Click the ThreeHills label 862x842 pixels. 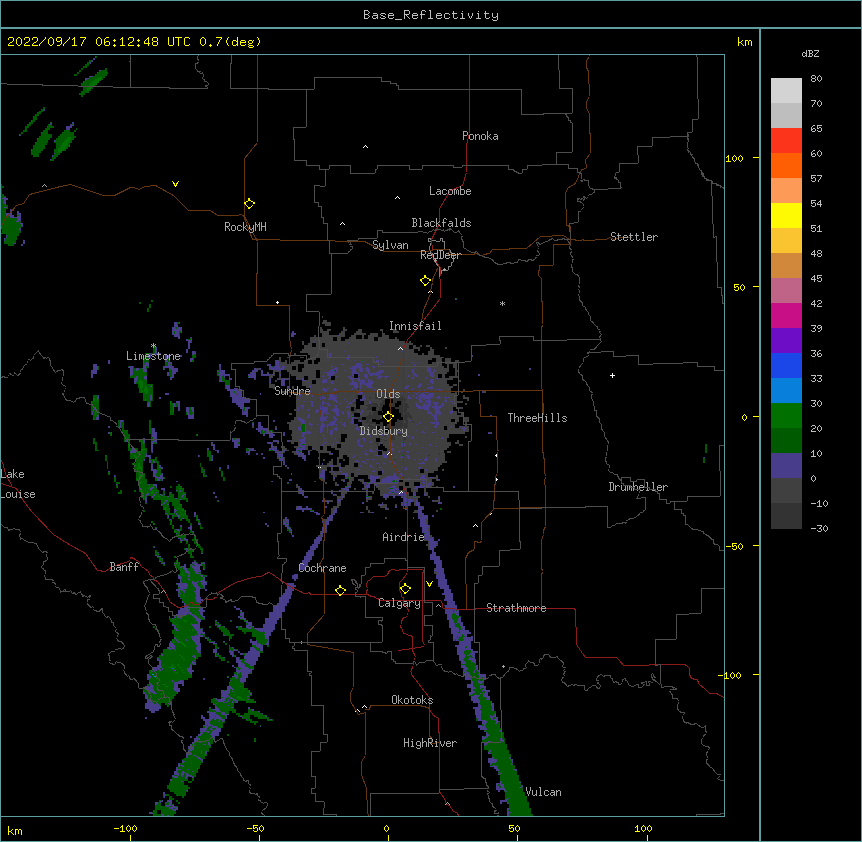[537, 418]
